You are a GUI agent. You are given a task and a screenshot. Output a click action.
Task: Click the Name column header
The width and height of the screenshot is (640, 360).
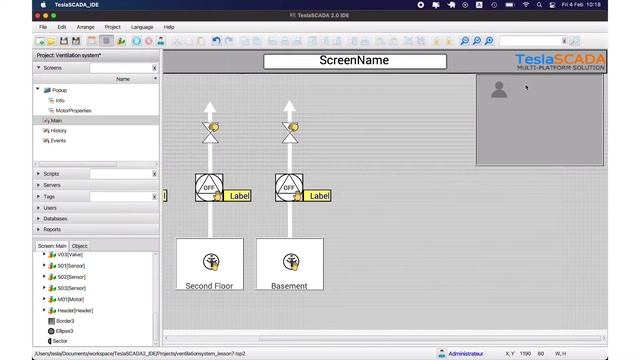123,79
